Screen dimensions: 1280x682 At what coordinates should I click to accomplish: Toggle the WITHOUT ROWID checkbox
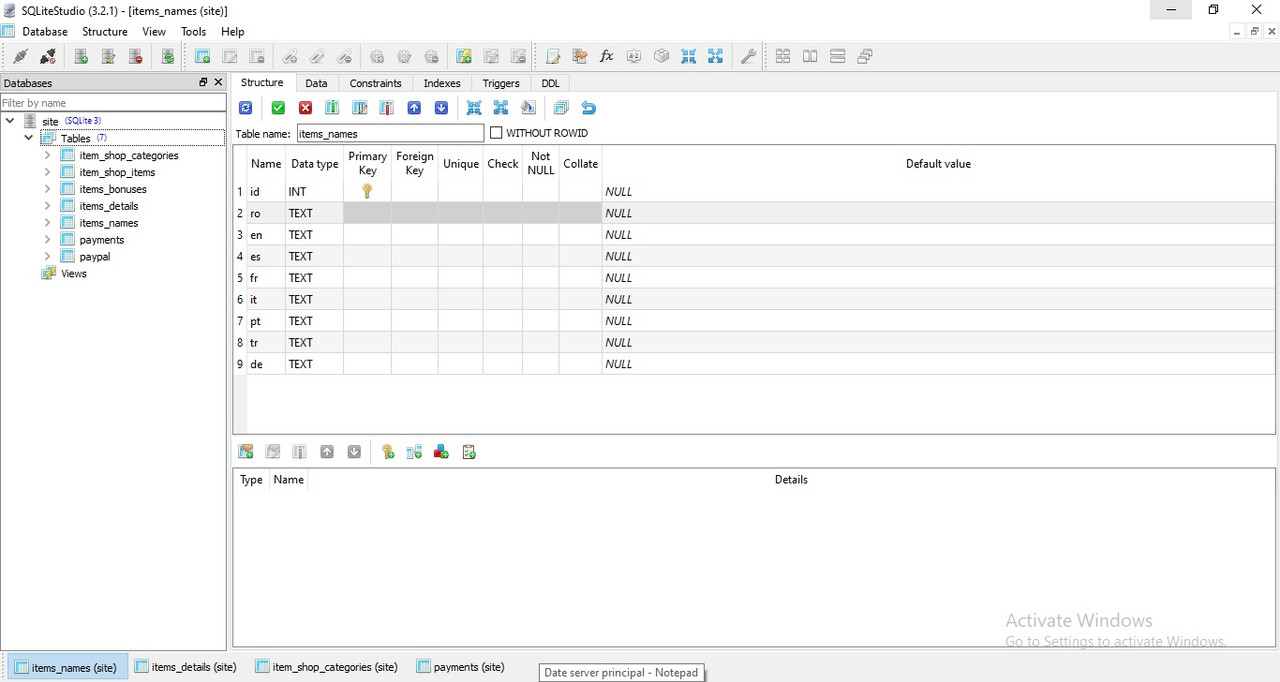point(496,133)
